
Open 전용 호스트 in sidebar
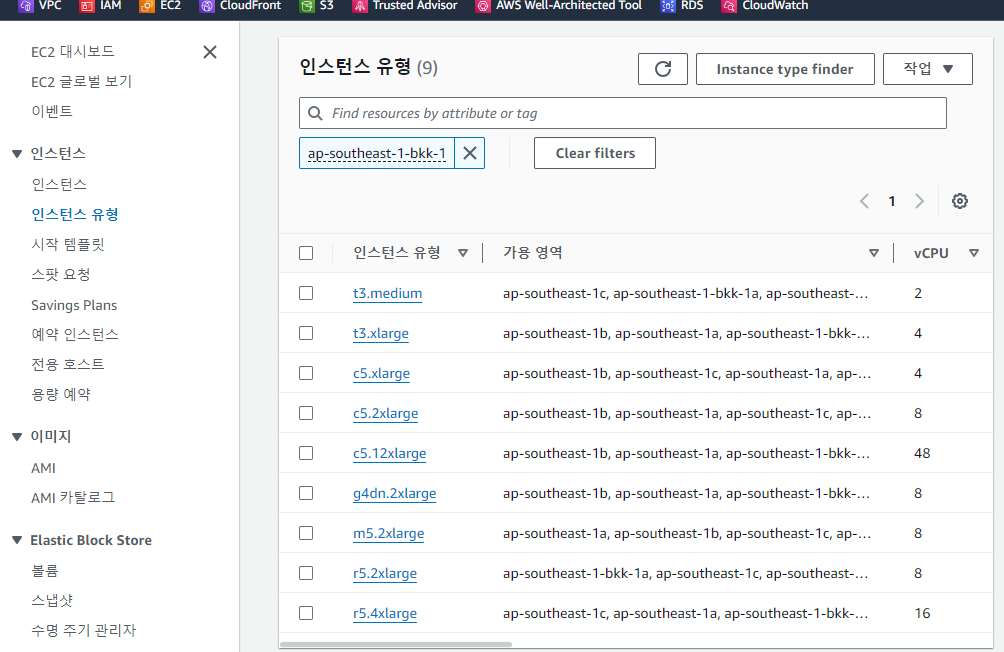(68, 364)
